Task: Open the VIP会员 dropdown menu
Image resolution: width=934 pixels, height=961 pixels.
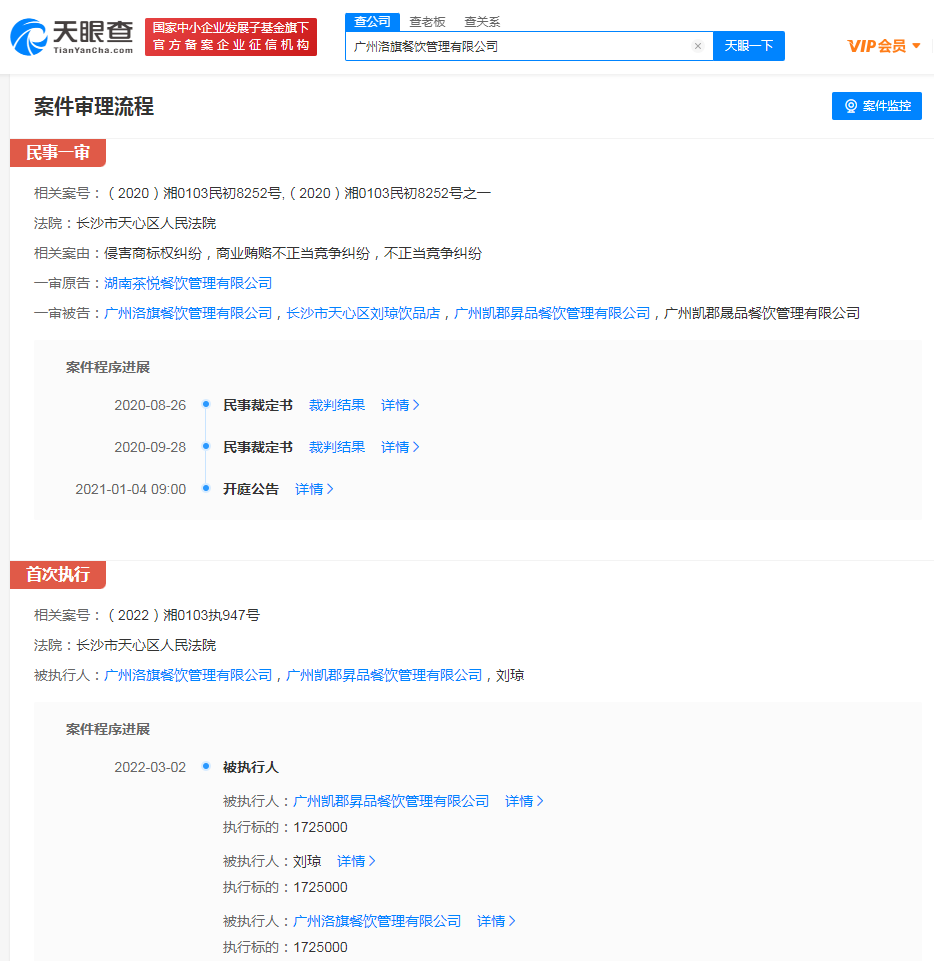Action: 884,46
